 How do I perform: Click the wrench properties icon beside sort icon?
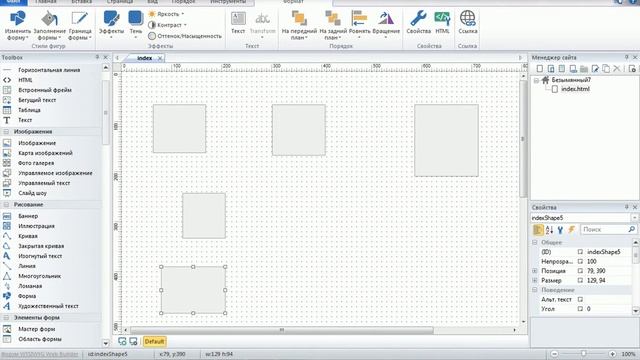point(560,230)
